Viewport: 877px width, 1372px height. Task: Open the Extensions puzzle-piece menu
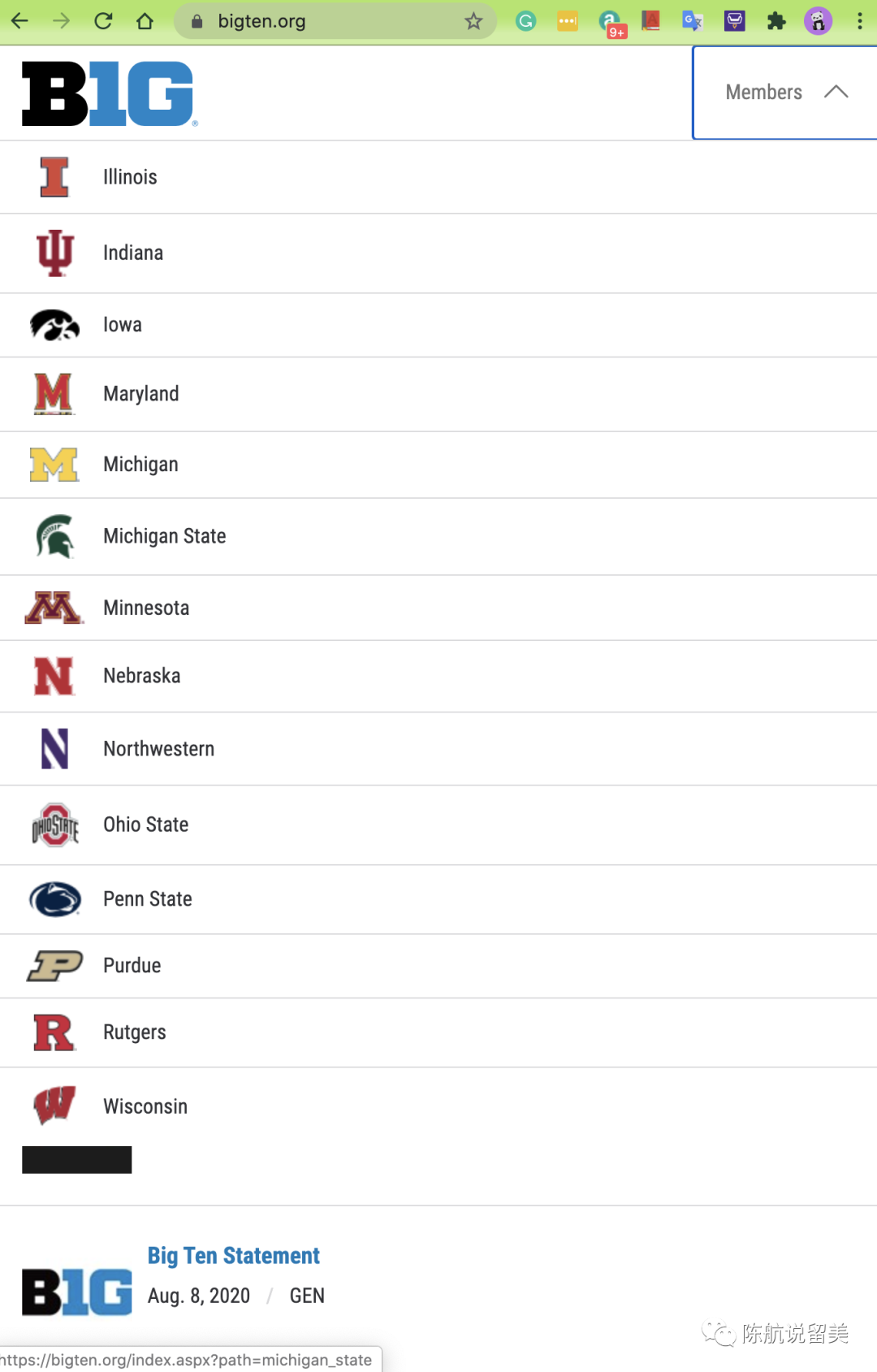776,21
